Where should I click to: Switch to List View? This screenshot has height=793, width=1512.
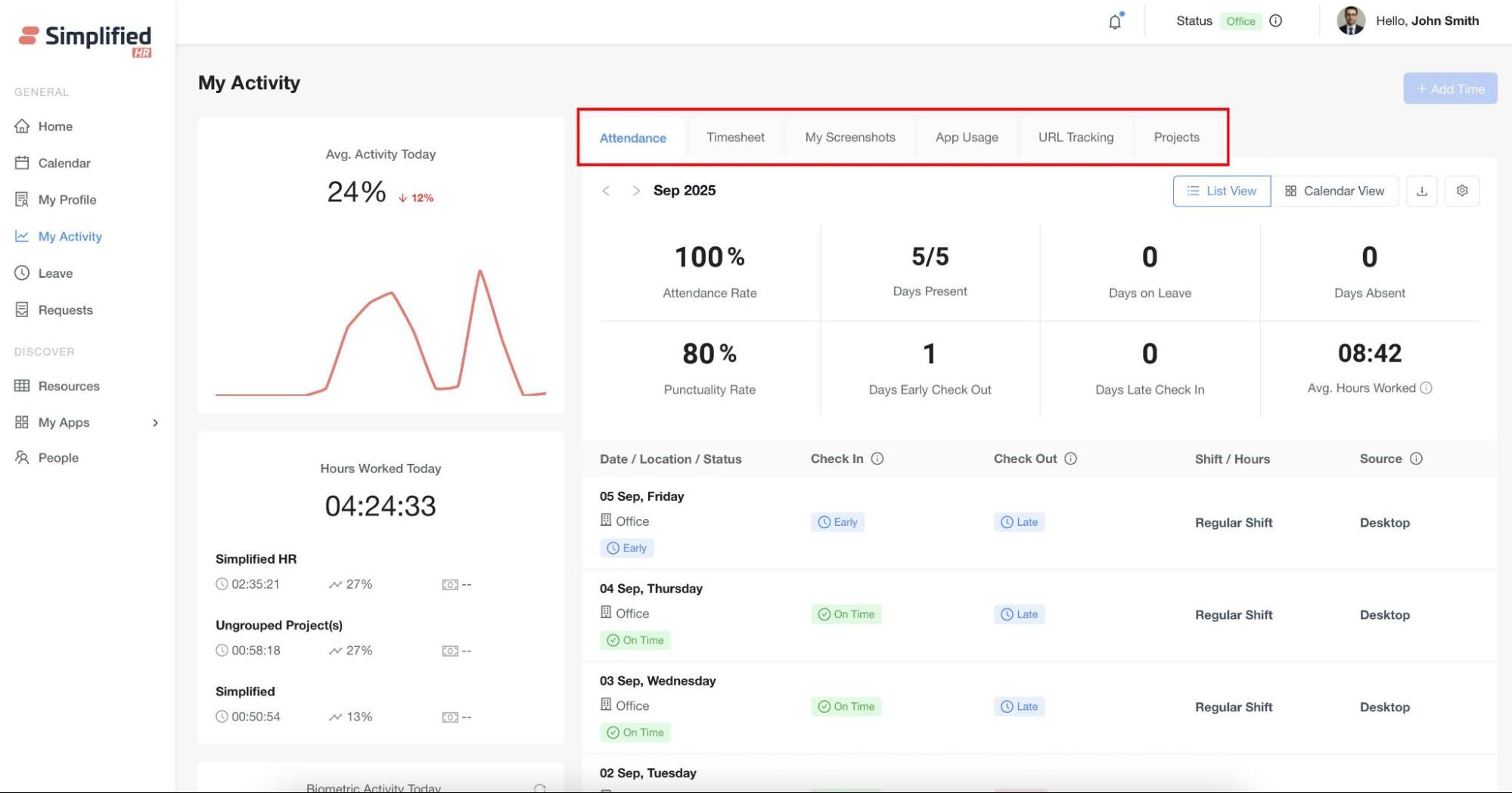(x=1222, y=191)
